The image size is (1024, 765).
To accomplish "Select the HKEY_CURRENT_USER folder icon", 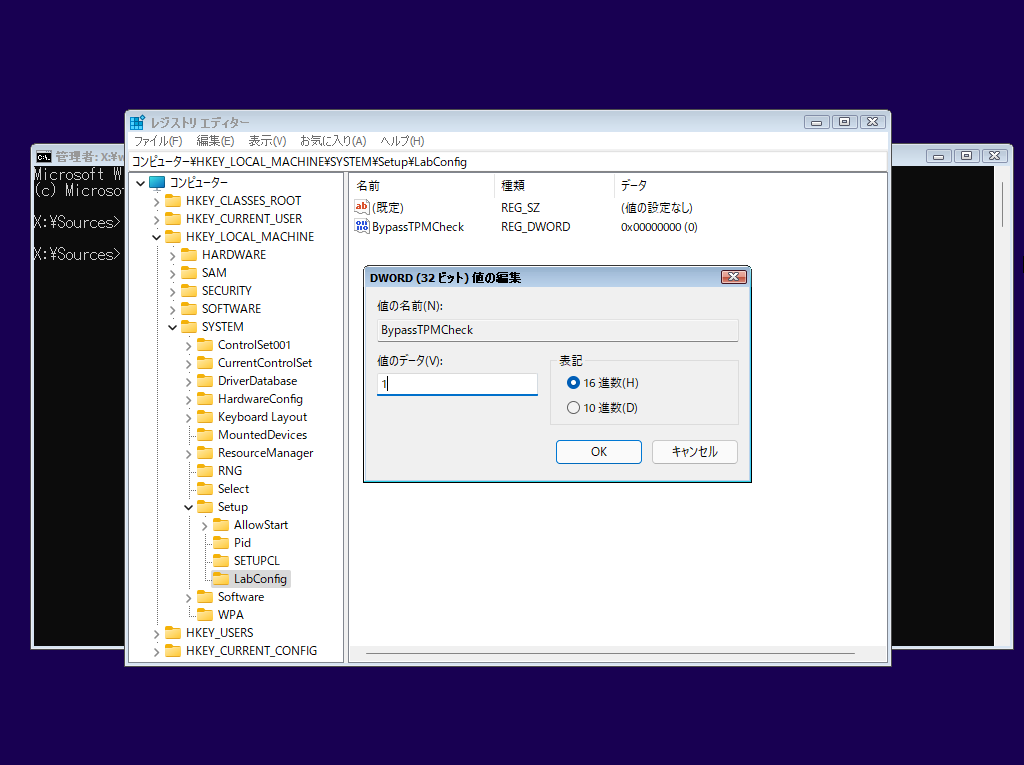I will (173, 219).
